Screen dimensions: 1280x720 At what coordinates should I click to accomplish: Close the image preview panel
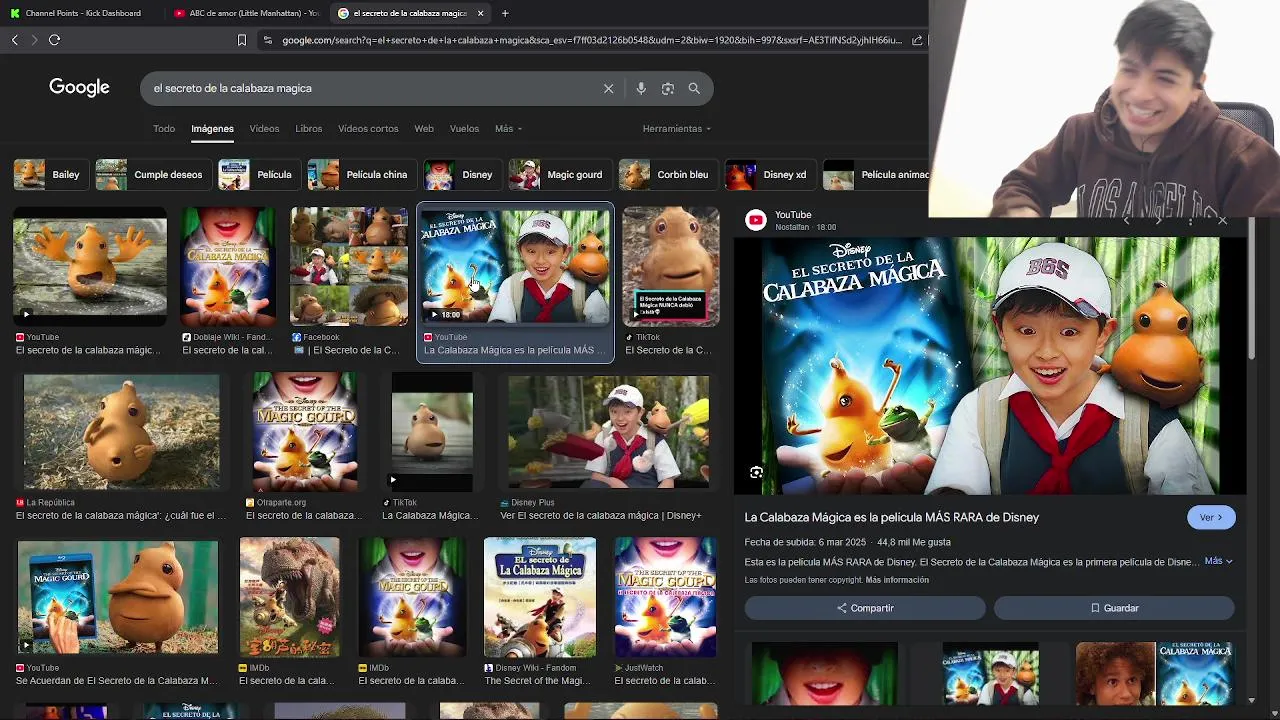[x=1222, y=220]
